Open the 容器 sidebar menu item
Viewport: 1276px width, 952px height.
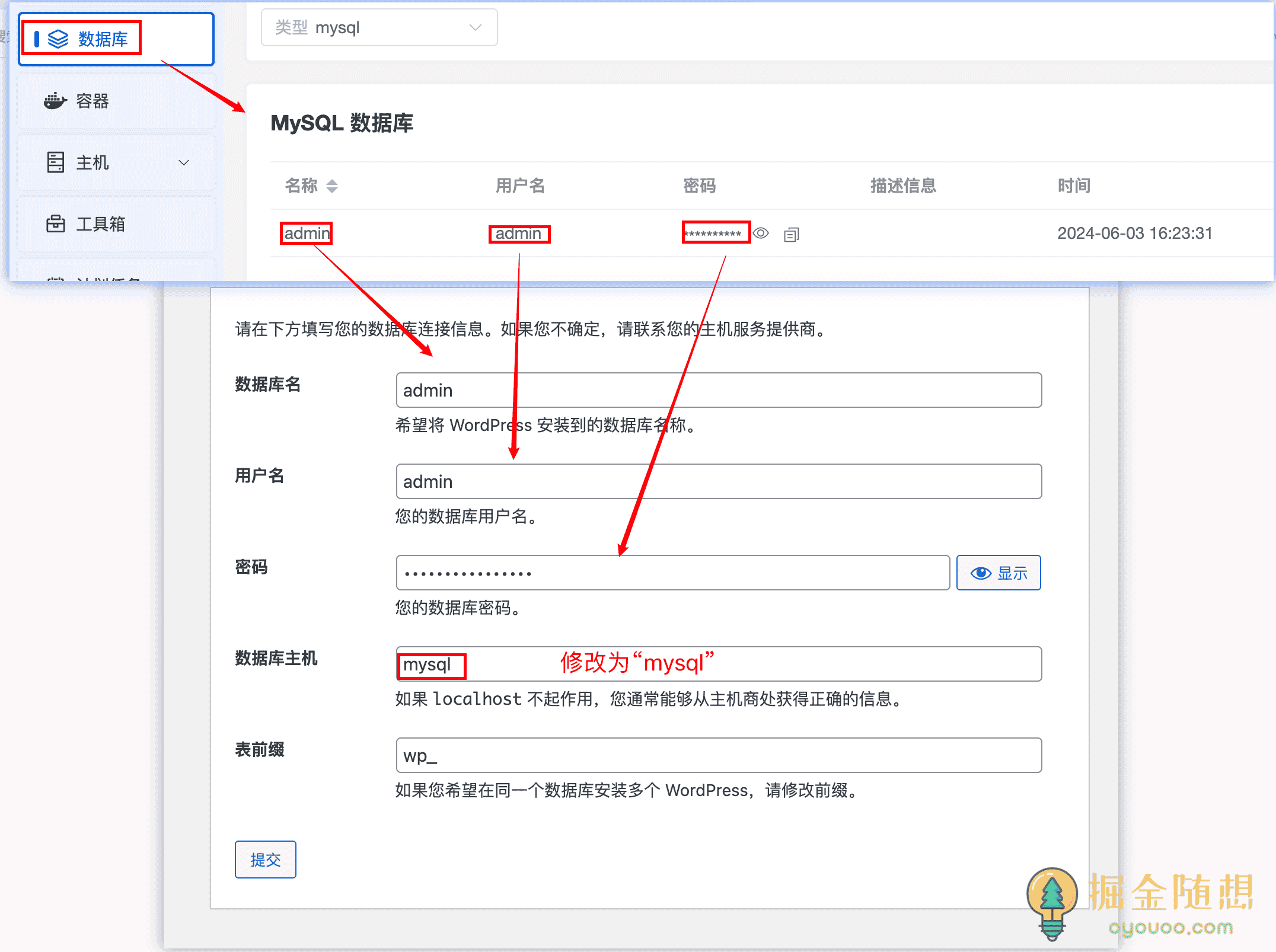pyautogui.click(x=116, y=101)
